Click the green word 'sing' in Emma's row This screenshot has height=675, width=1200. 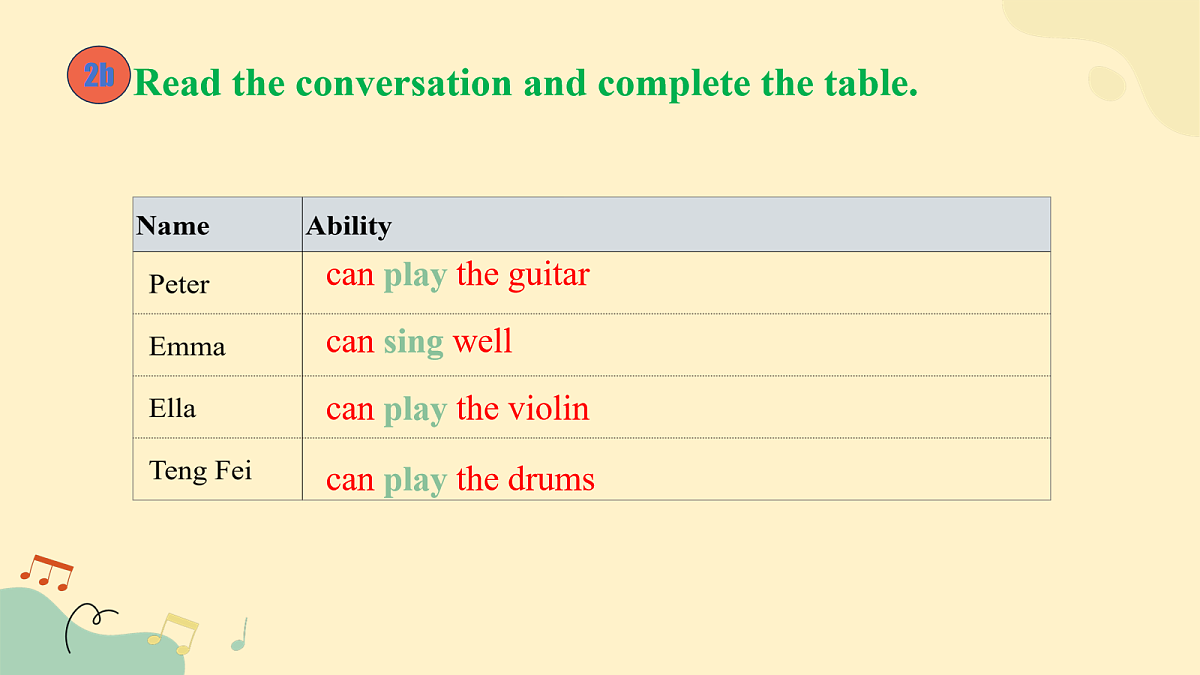pos(413,343)
